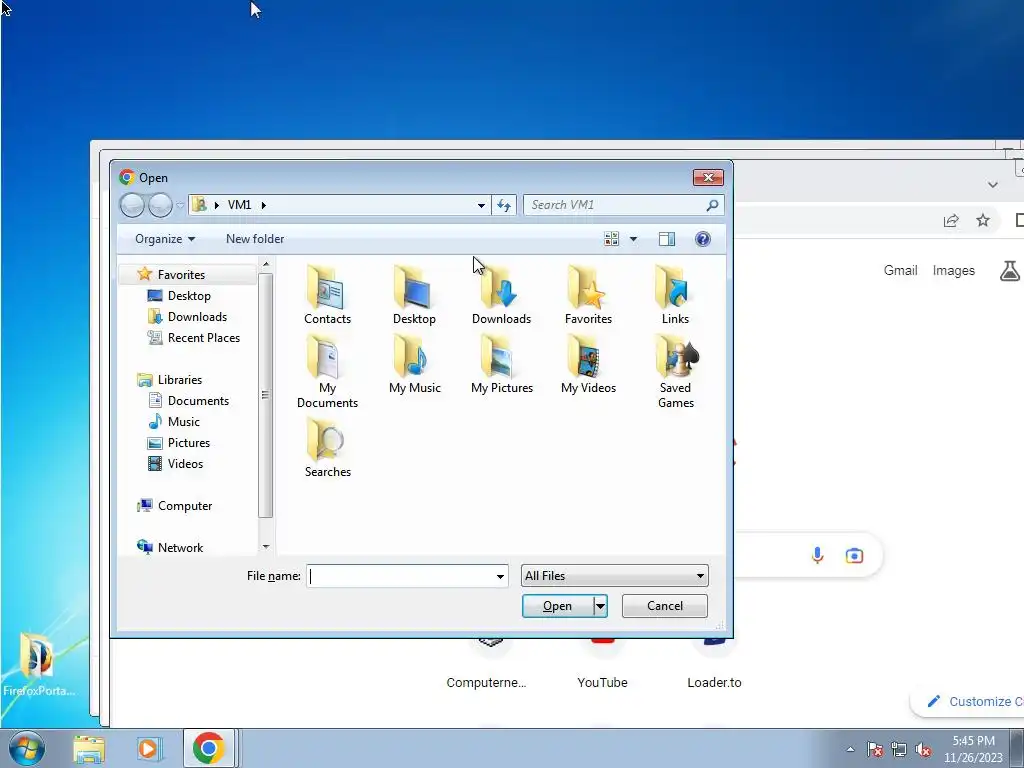
Task: Select the My Music folder
Action: (x=414, y=363)
